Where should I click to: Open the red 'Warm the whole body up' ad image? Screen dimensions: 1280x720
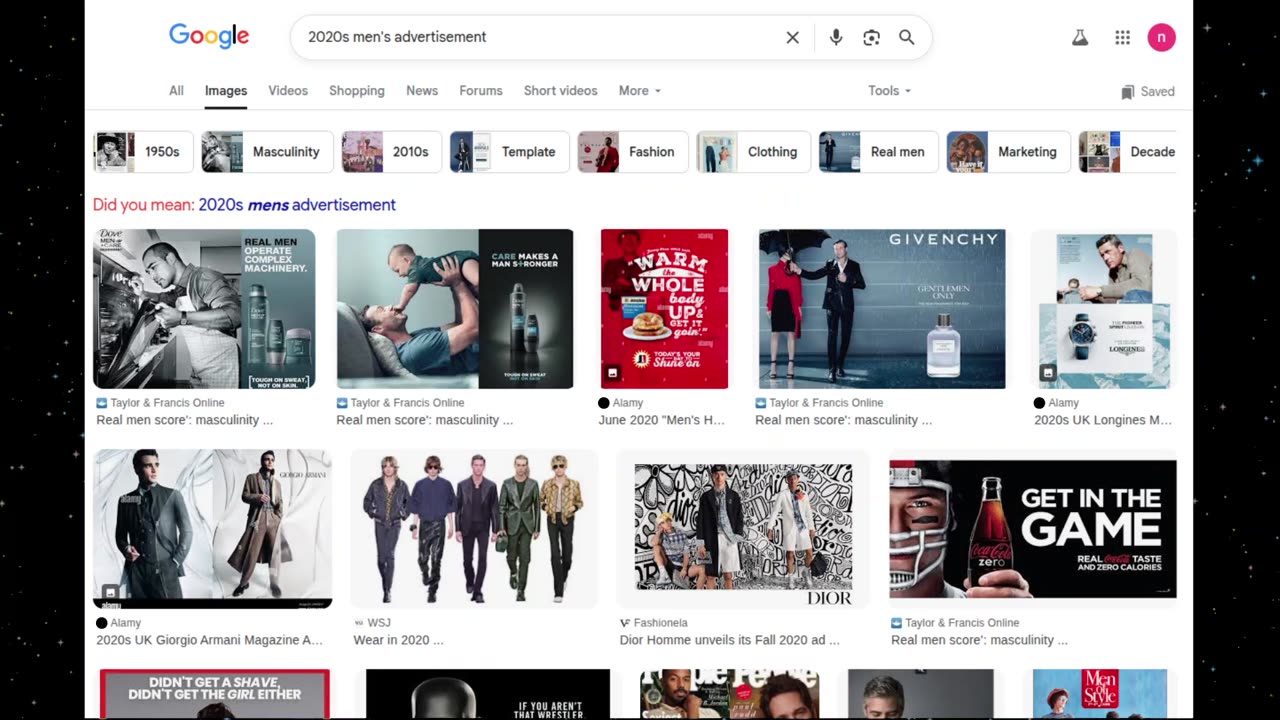pyautogui.click(x=664, y=309)
